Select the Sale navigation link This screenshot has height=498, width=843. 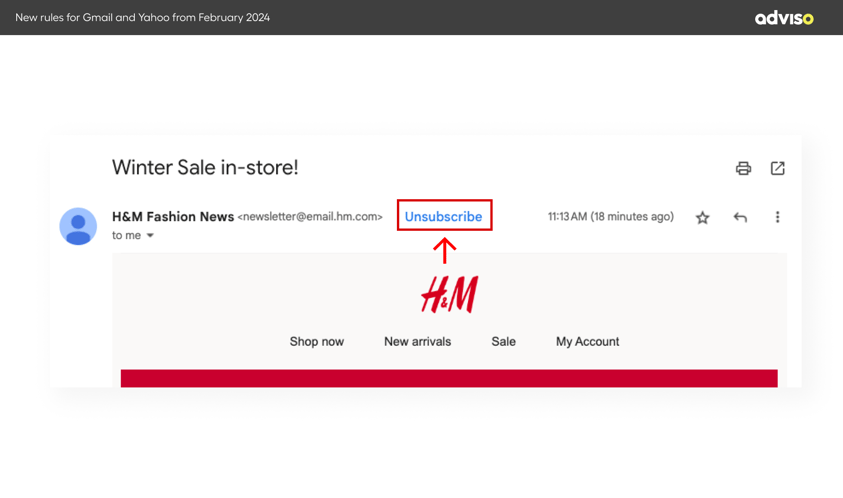click(x=503, y=342)
